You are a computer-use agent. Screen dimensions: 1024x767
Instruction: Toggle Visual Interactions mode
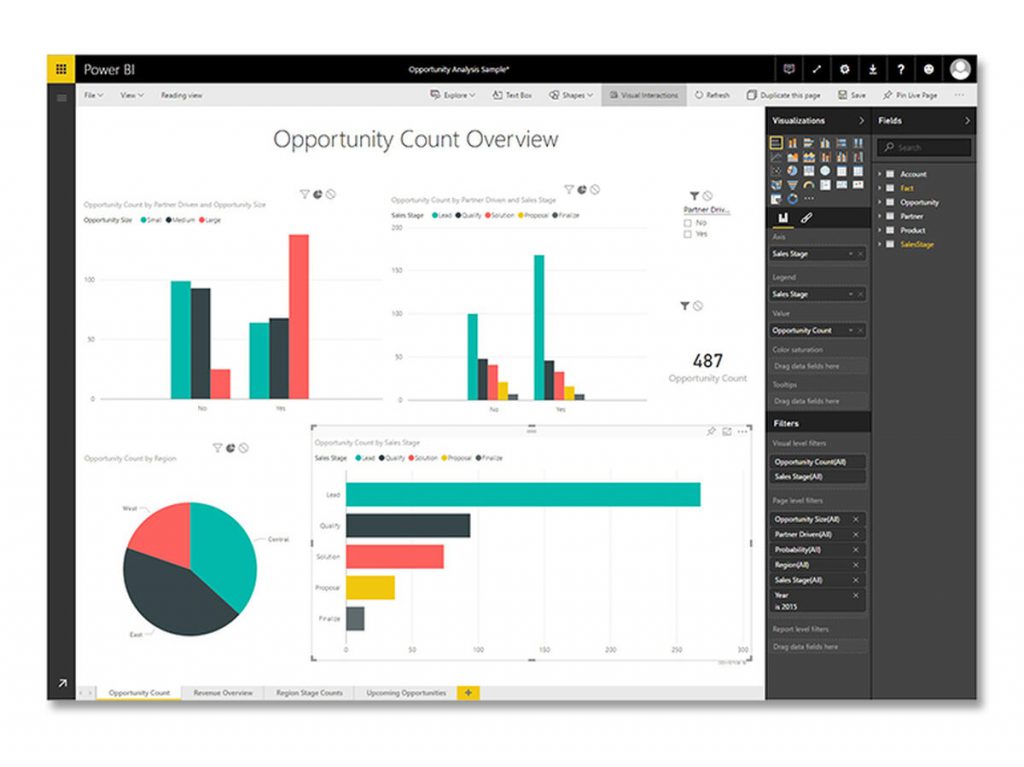tap(643, 96)
